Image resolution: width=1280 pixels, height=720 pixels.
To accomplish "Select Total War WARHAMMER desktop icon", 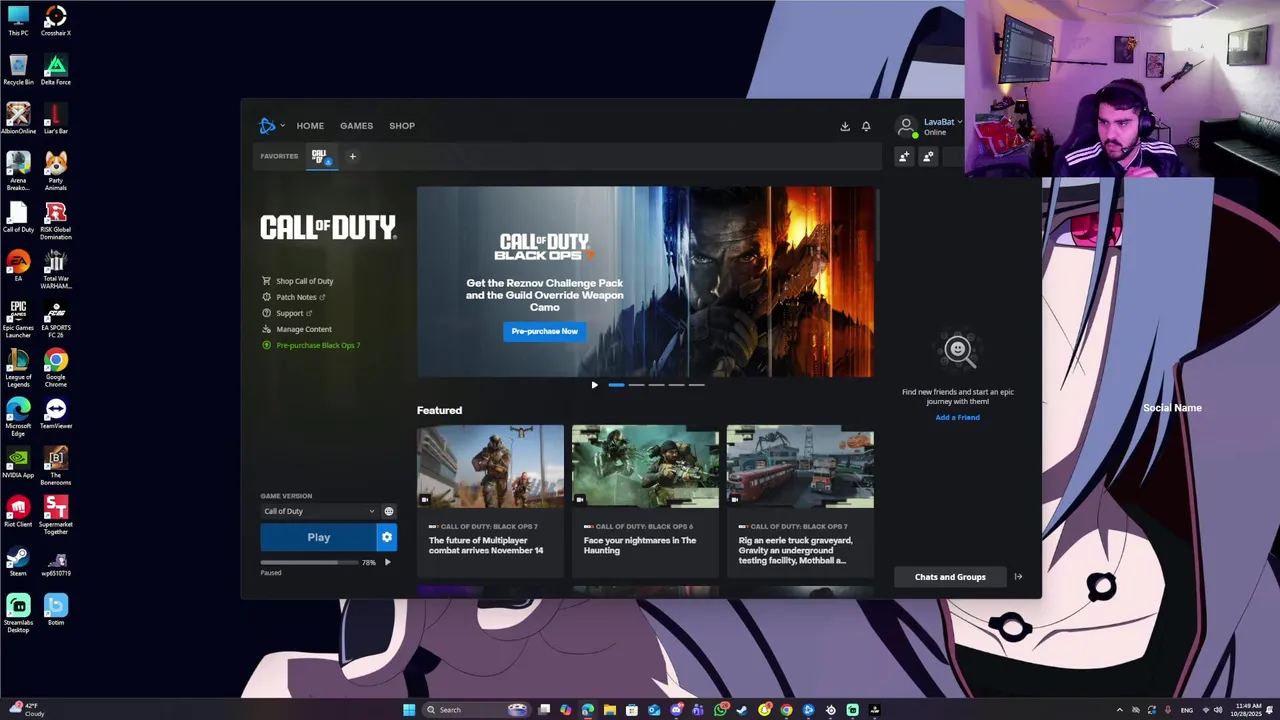I will [x=56, y=270].
